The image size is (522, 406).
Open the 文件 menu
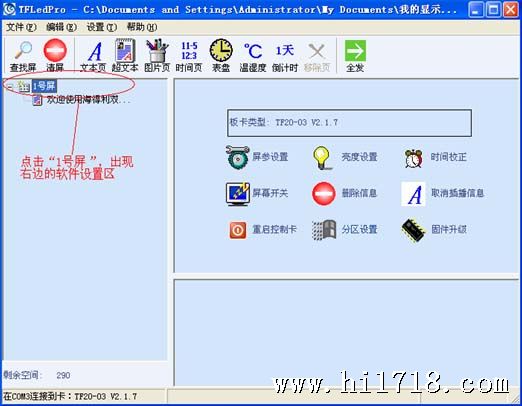(x=21, y=27)
